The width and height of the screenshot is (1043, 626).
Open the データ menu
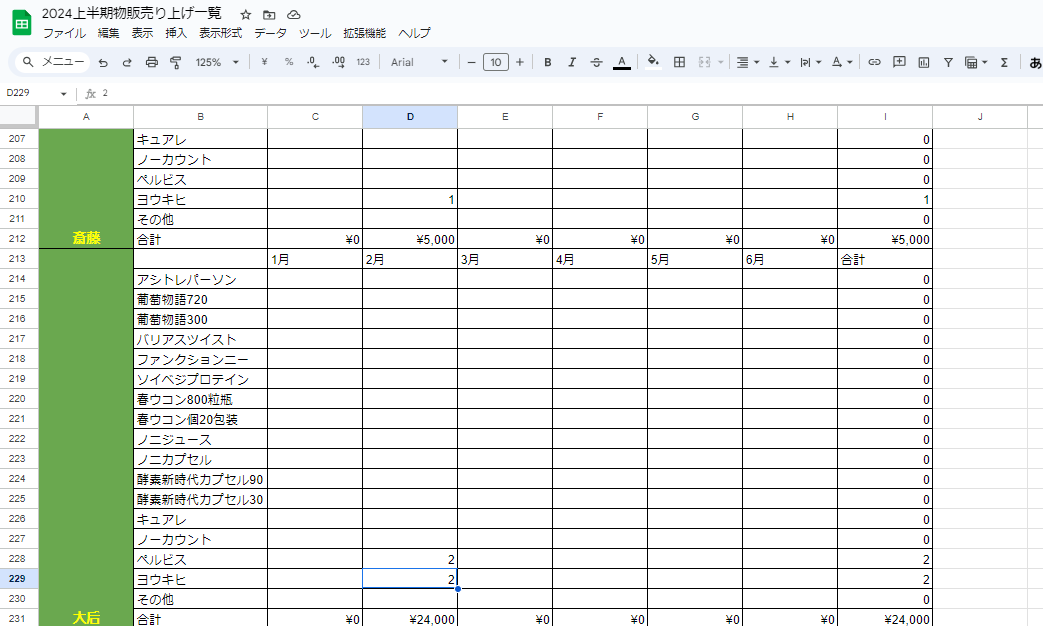(270, 33)
